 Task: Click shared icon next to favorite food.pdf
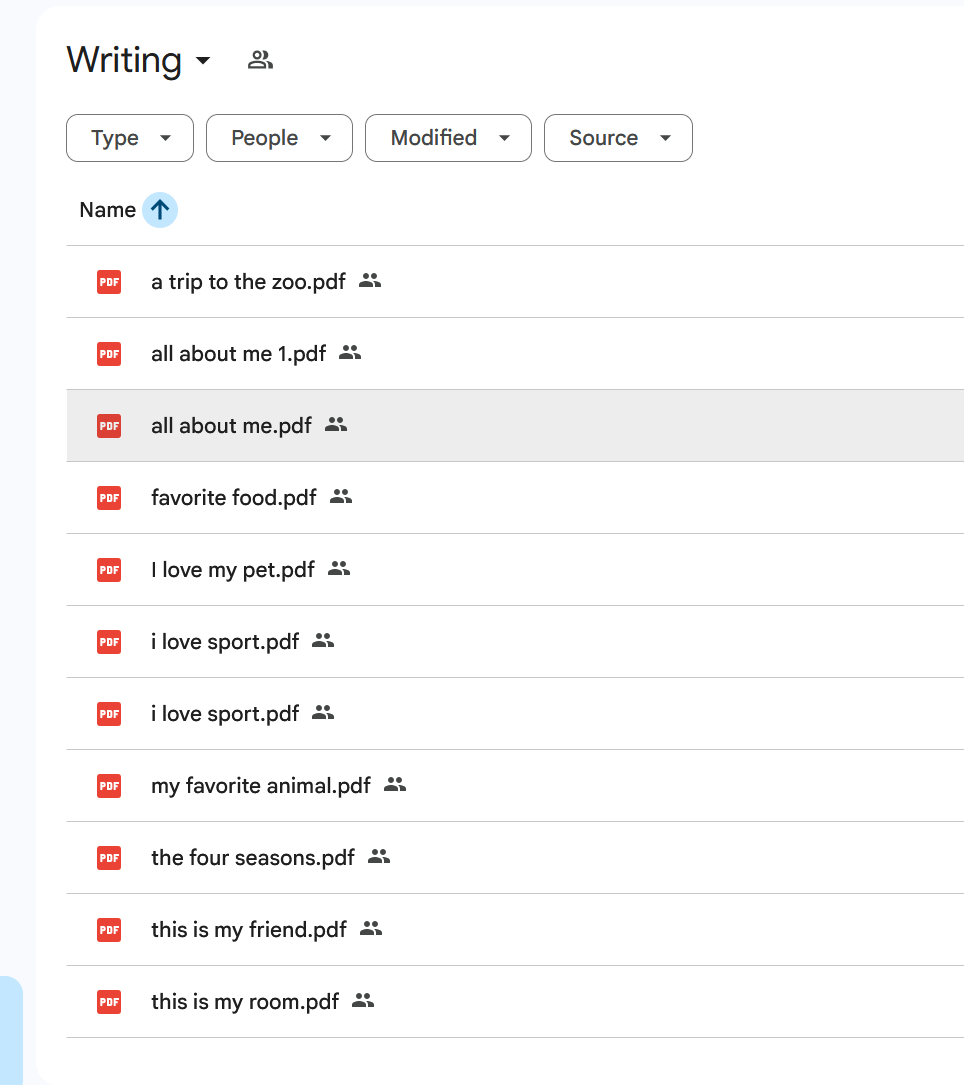pyautogui.click(x=341, y=497)
